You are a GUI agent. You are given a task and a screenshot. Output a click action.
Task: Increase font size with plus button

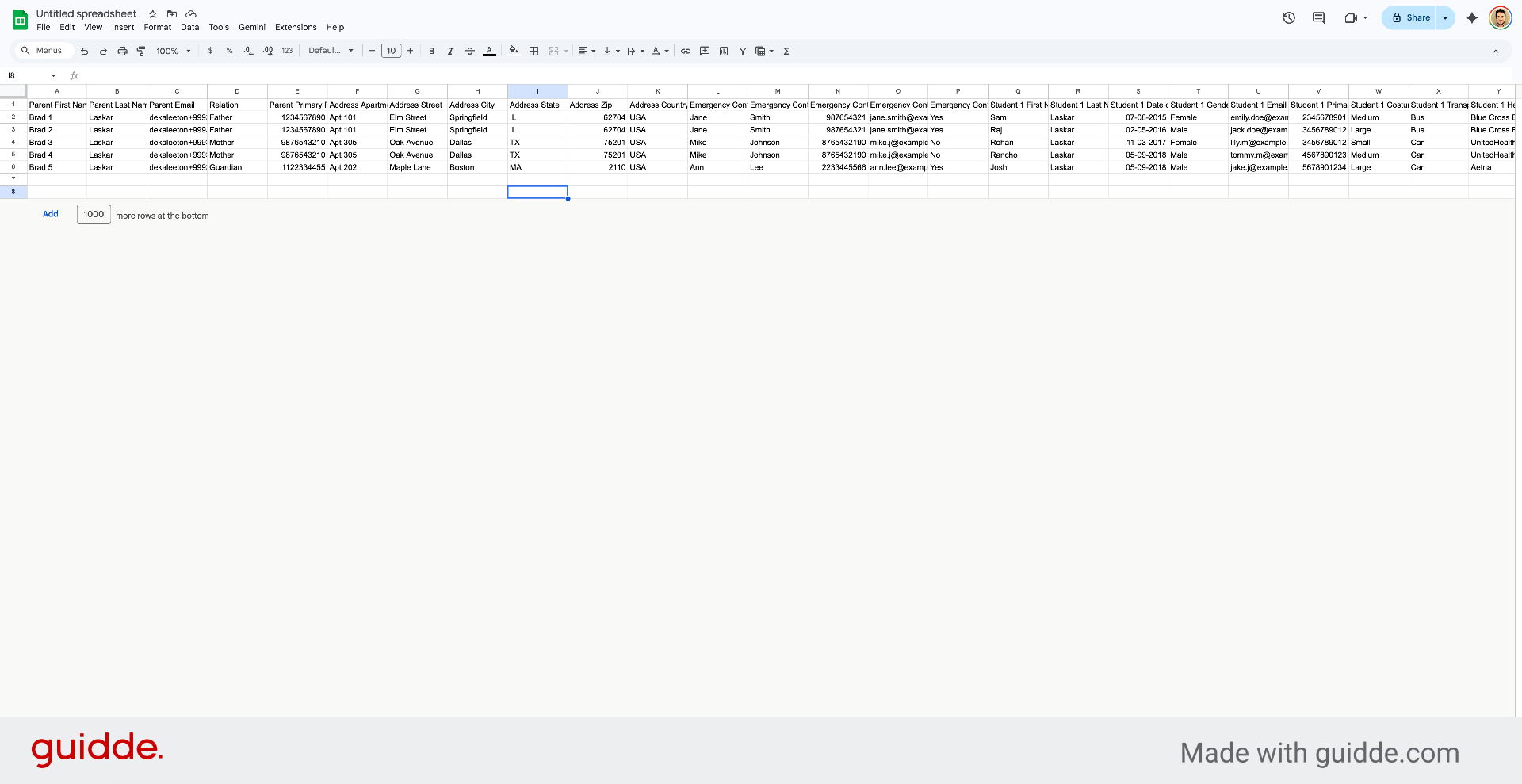[410, 51]
